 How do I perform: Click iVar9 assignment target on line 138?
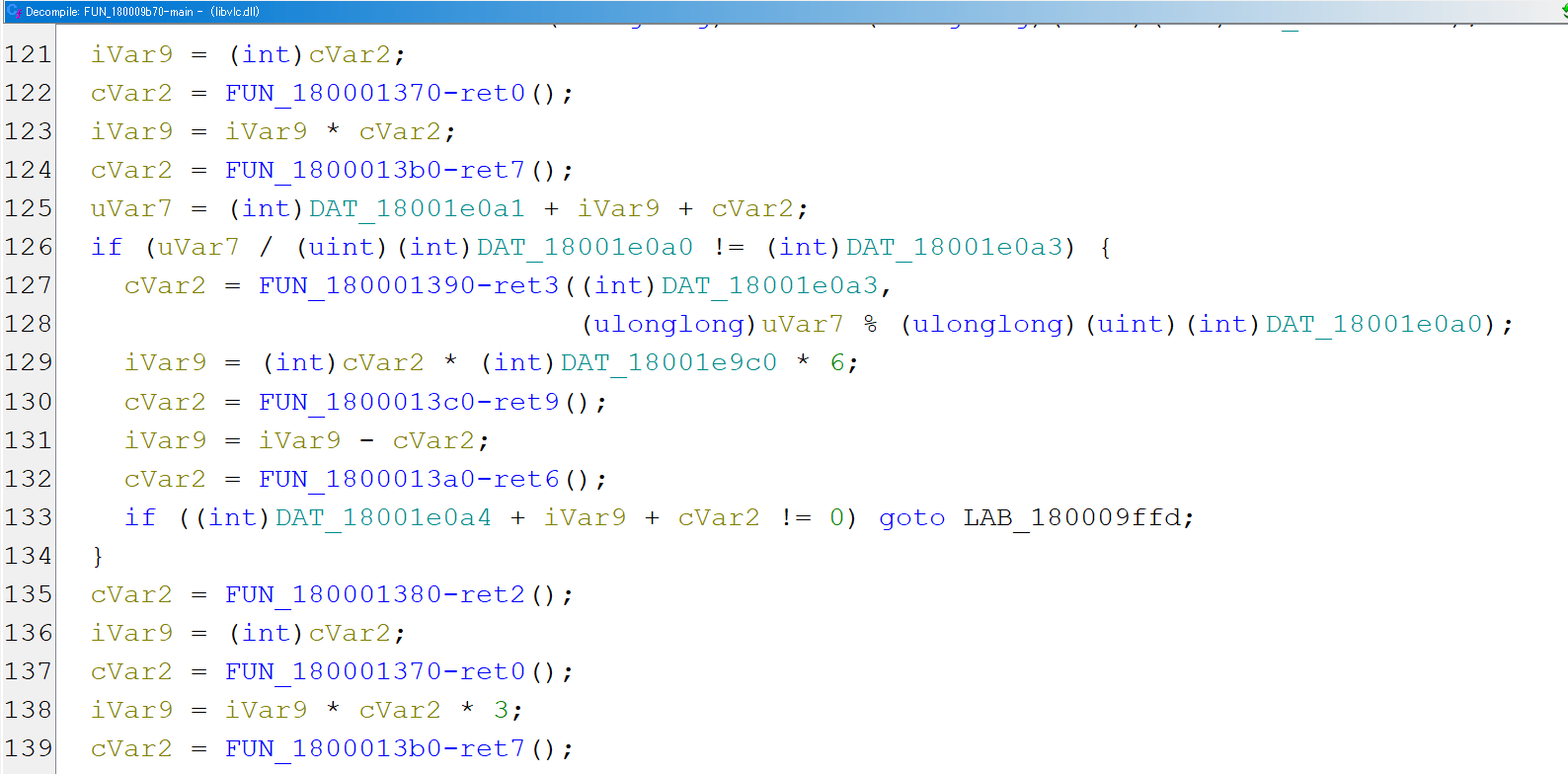131,710
